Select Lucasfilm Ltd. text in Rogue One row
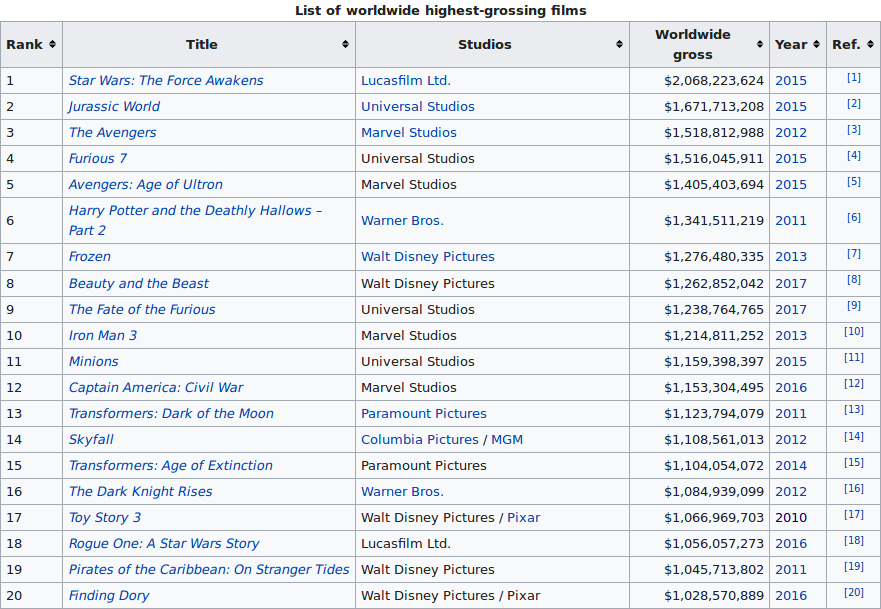The height and width of the screenshot is (609, 881). (406, 543)
